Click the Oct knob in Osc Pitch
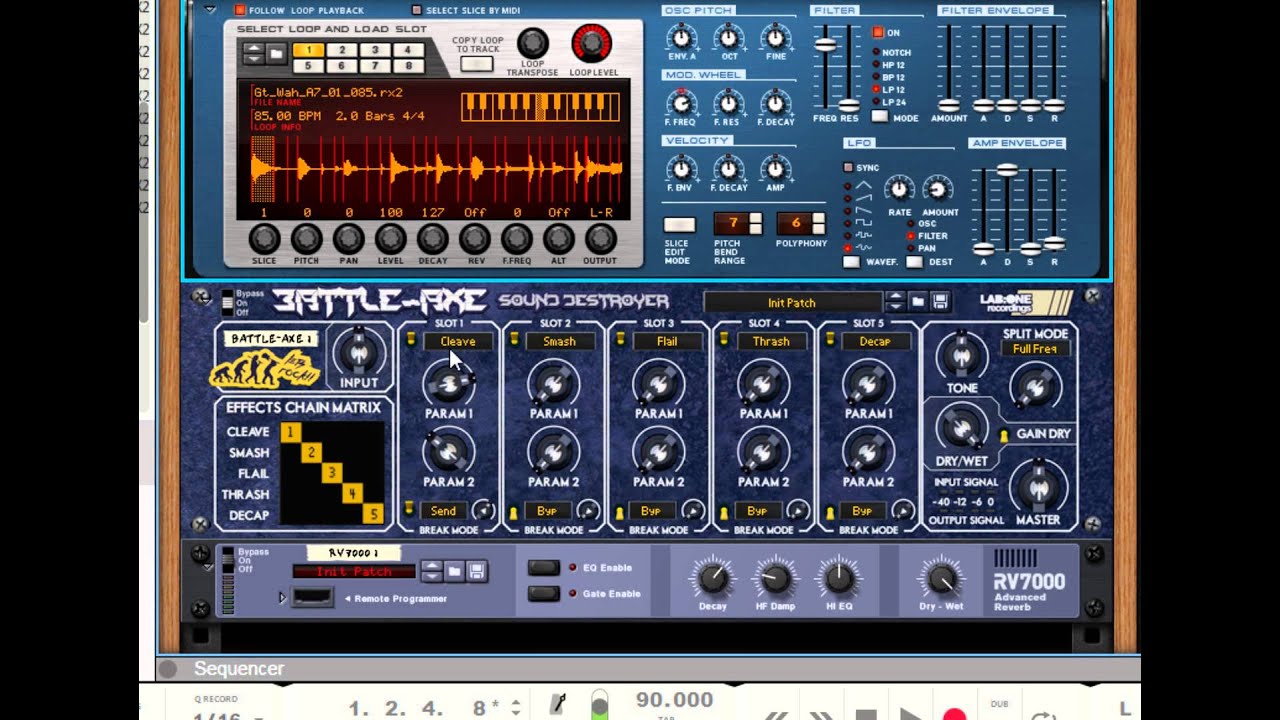 (x=729, y=38)
